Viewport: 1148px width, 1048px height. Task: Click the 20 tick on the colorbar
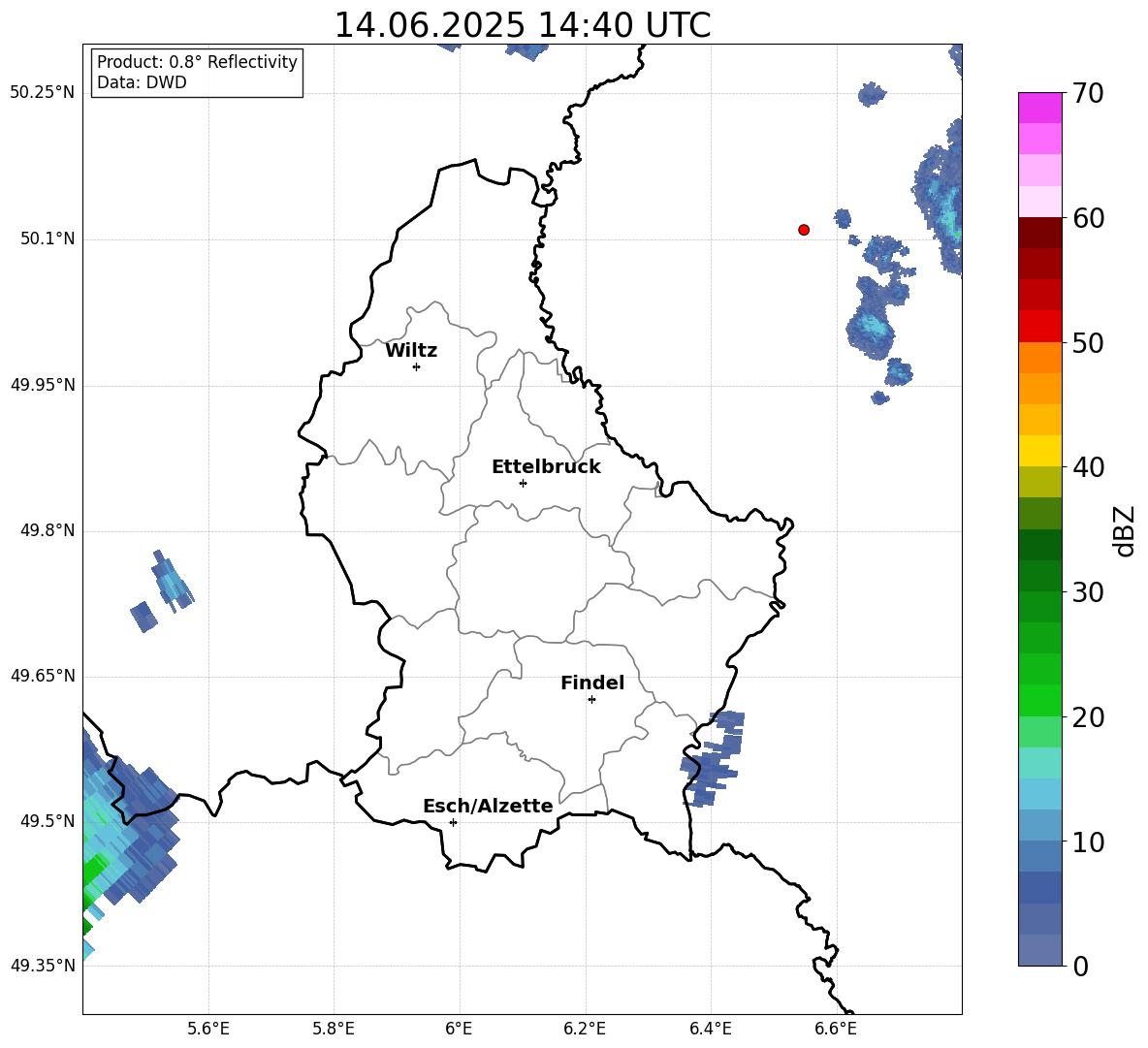point(1087,717)
